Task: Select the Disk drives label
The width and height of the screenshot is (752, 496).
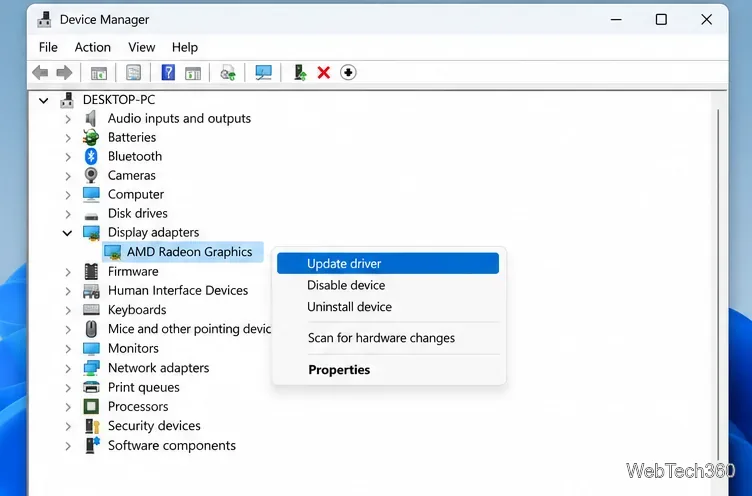Action: [137, 213]
